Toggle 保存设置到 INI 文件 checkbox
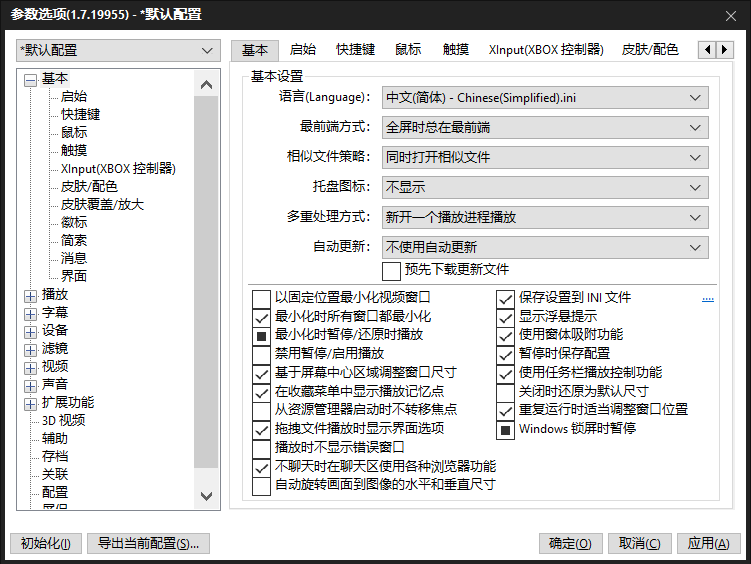 pos(506,298)
